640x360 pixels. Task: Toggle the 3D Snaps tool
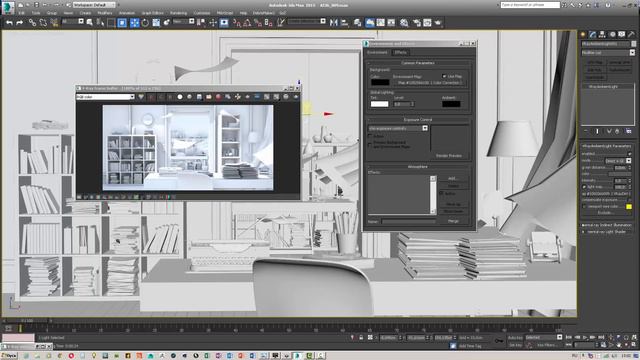point(236,23)
